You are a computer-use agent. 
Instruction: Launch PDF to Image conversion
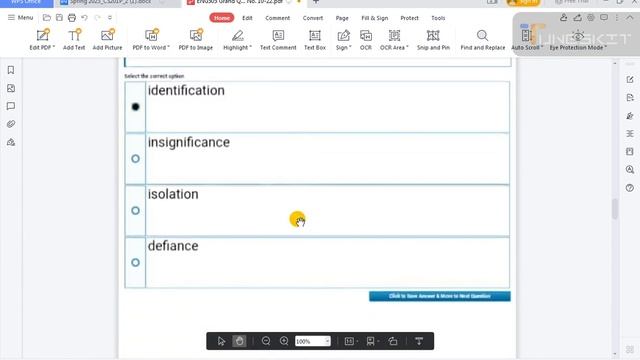click(196, 40)
